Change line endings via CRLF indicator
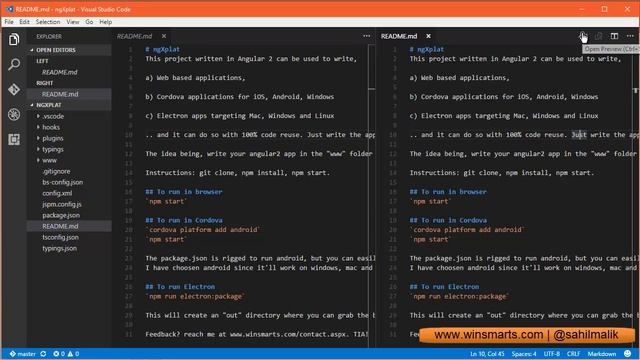Screen dimensions: 640x360 573,354
